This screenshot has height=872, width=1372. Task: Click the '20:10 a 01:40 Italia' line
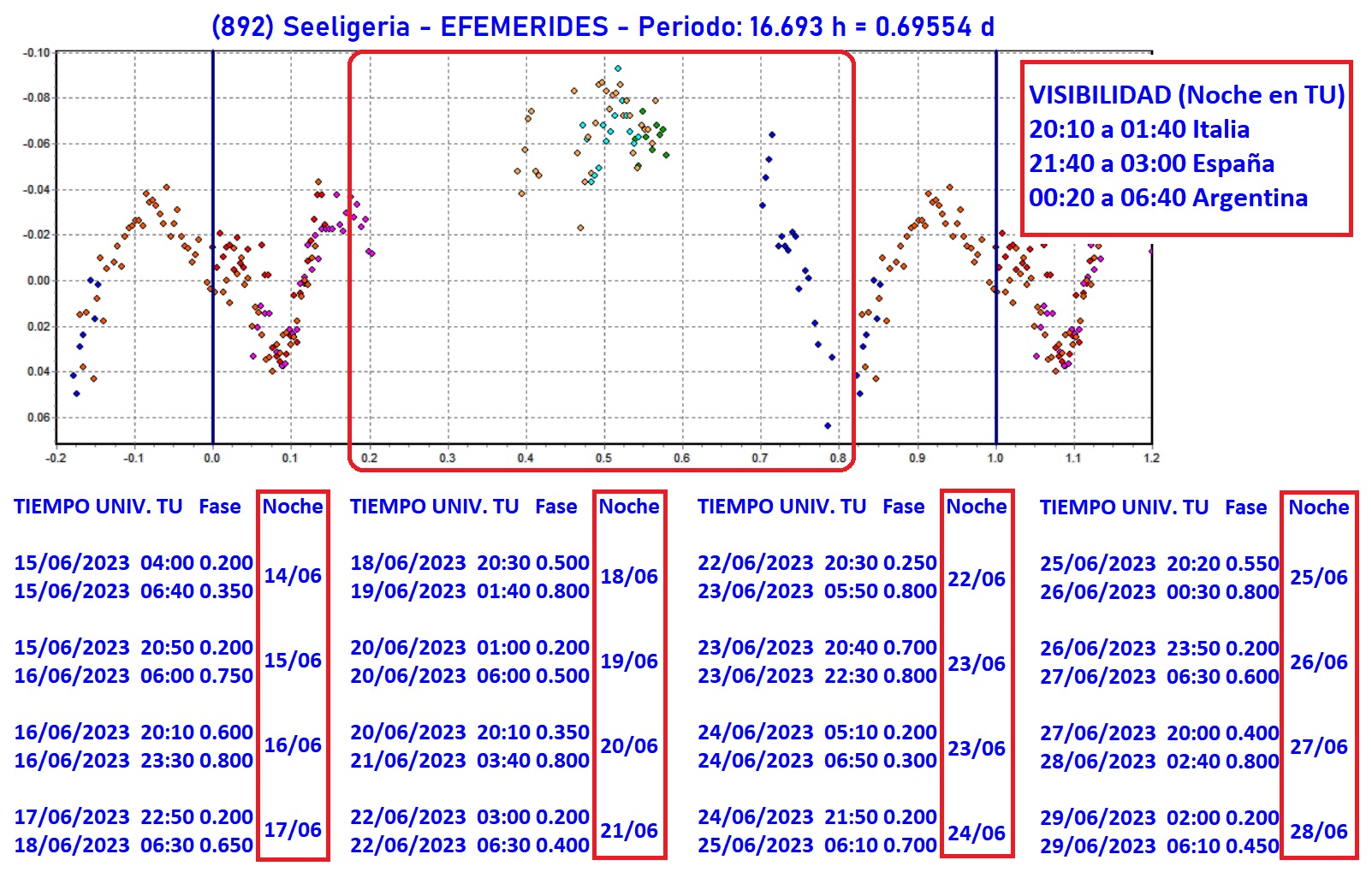click(1138, 129)
